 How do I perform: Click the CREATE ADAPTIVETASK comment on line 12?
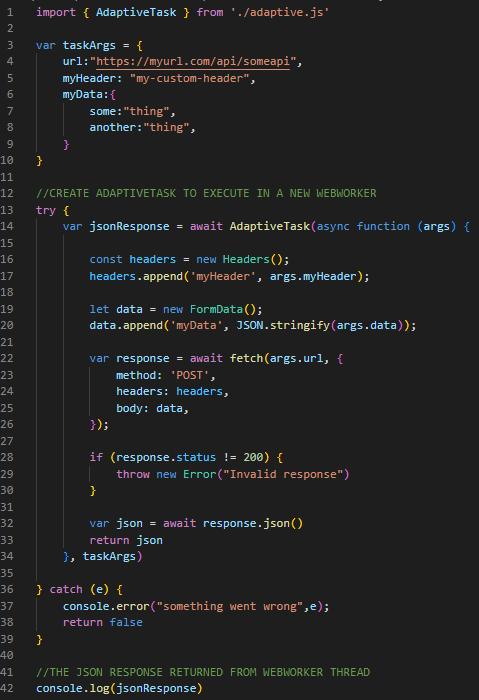pyautogui.click(x=206, y=193)
